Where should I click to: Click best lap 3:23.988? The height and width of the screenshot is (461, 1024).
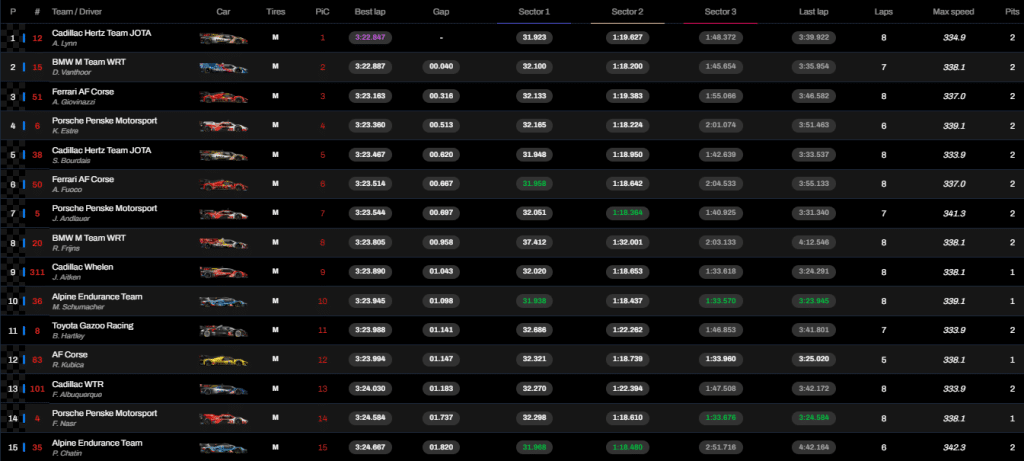370,330
